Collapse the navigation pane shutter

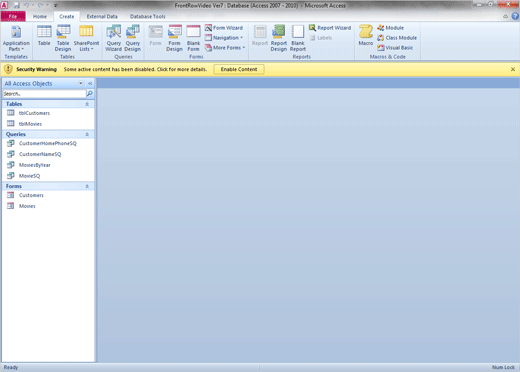click(90, 83)
